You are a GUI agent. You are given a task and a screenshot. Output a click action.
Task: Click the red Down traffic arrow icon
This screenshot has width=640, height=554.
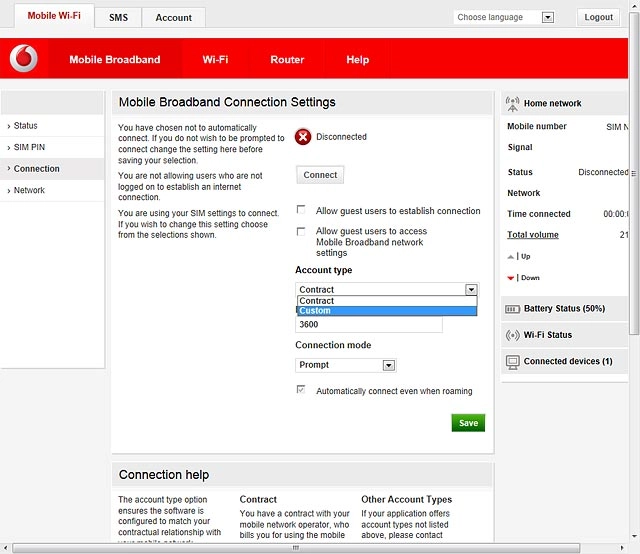pos(511,278)
